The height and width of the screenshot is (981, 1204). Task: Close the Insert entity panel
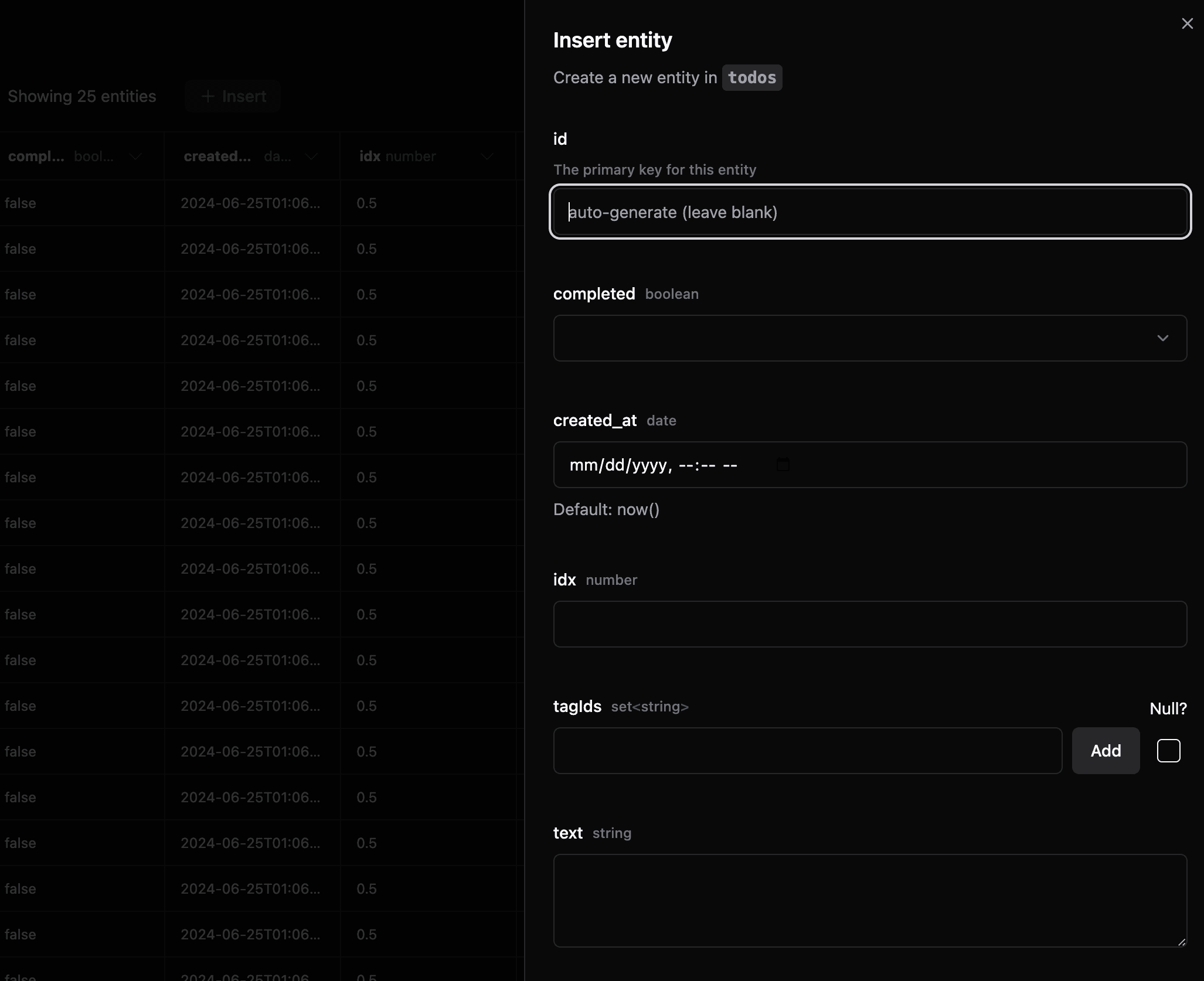tap(1187, 23)
